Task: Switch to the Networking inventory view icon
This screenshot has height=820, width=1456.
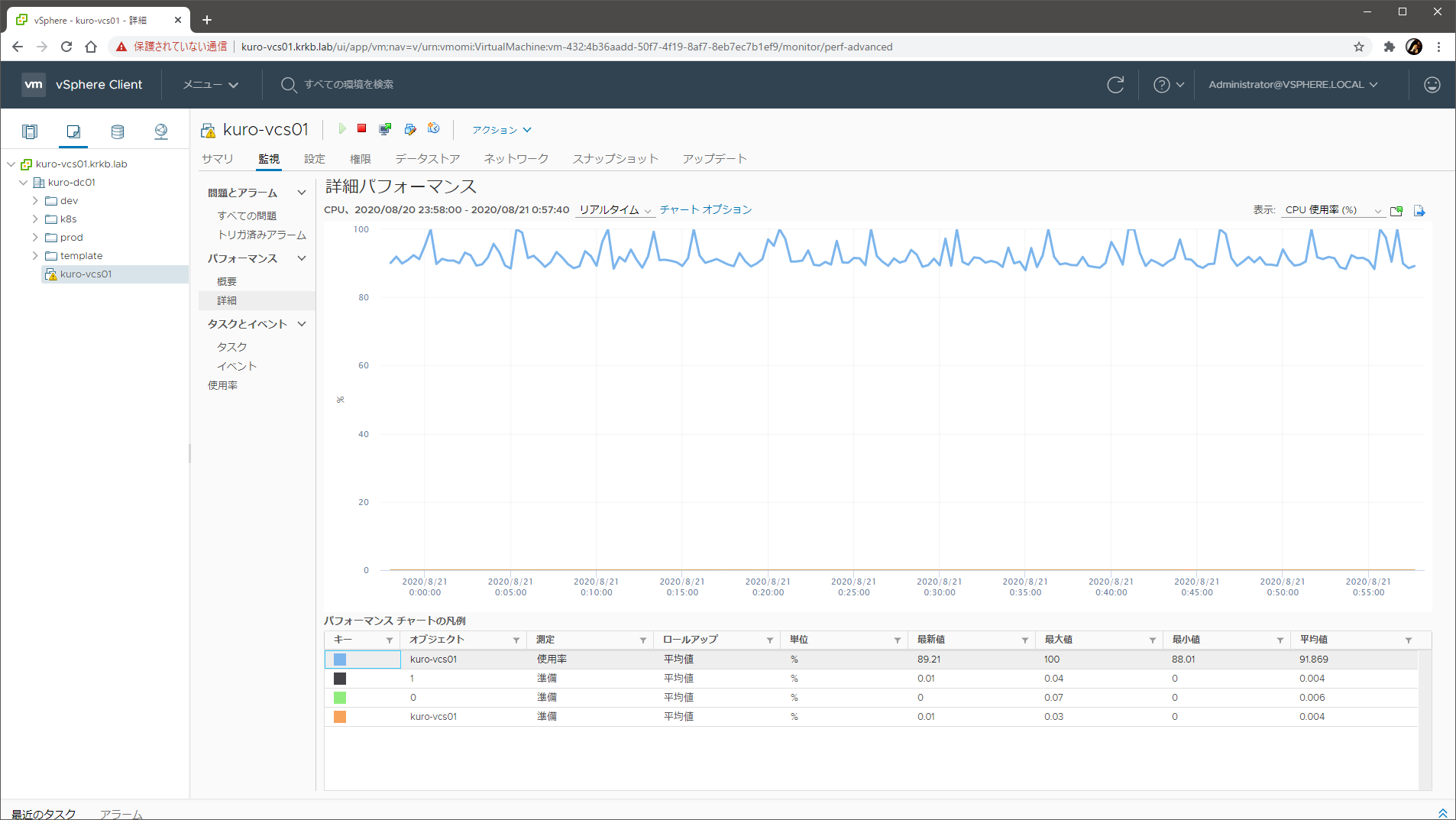Action: point(160,131)
